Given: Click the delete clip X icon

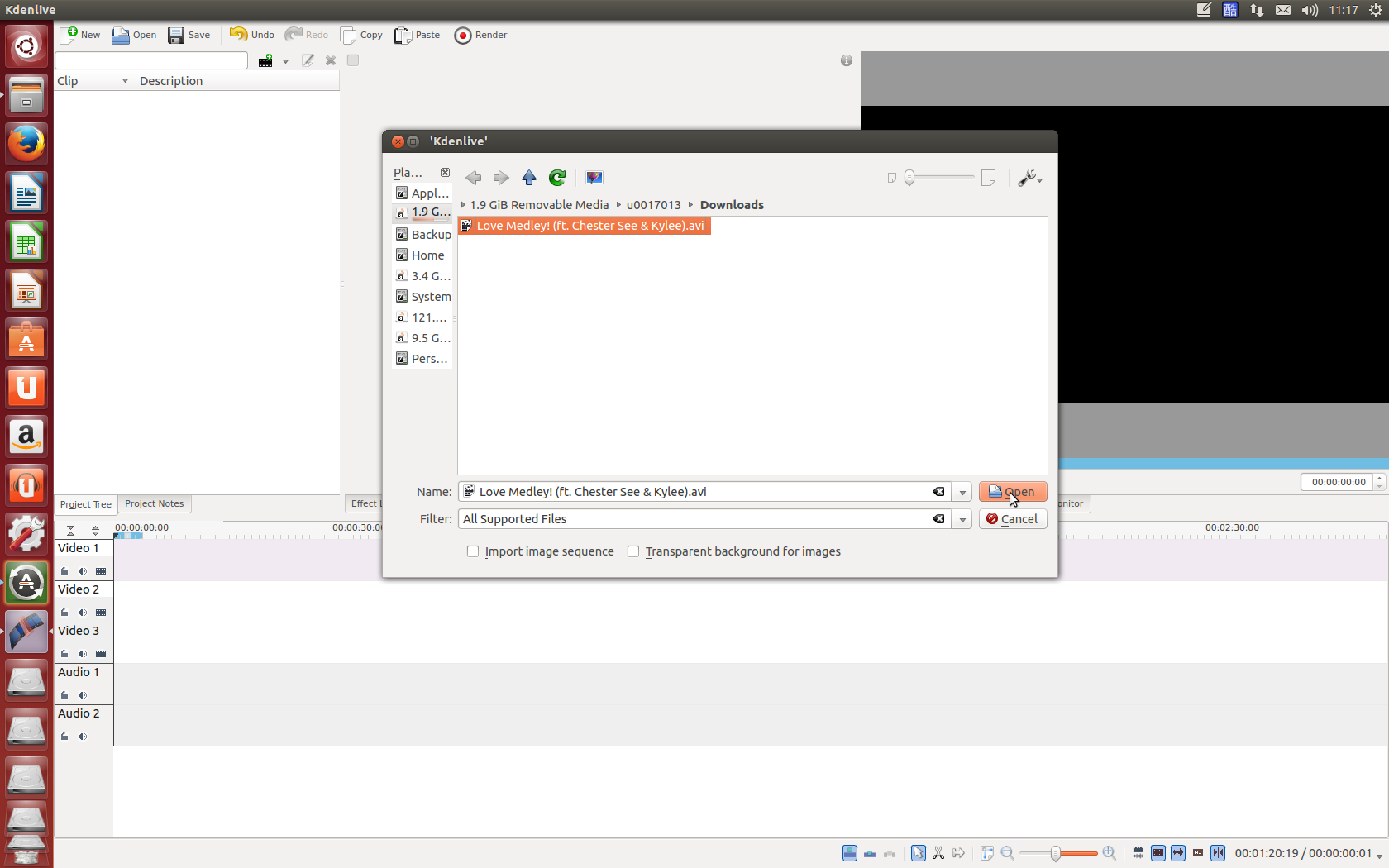Looking at the screenshot, I should coord(331,60).
